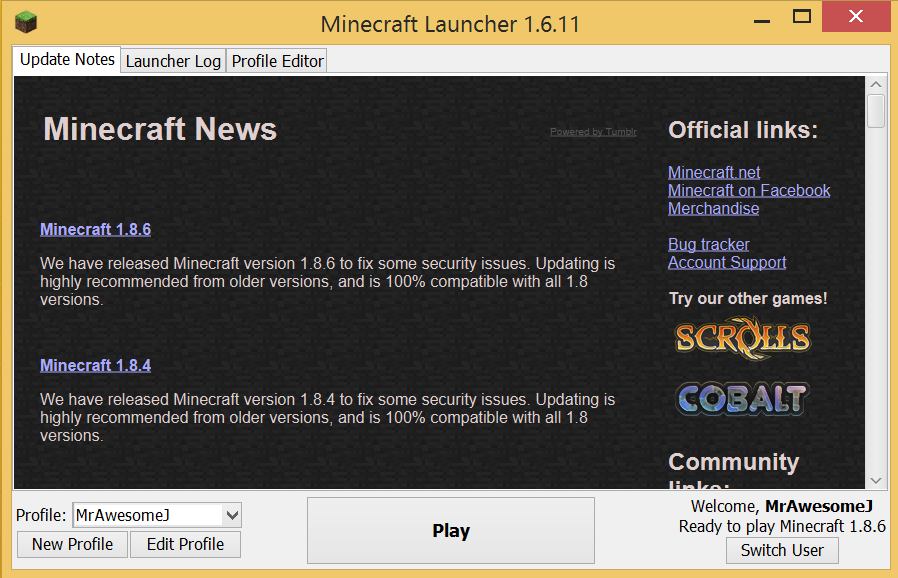
Task: Switch to the Launcher Log tab
Action: (x=173, y=61)
